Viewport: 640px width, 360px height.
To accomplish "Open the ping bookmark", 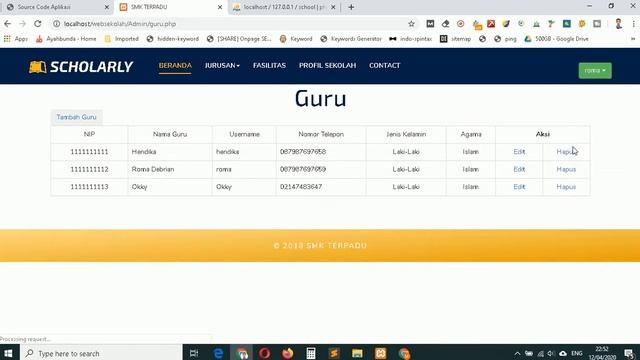I will click(x=505, y=39).
